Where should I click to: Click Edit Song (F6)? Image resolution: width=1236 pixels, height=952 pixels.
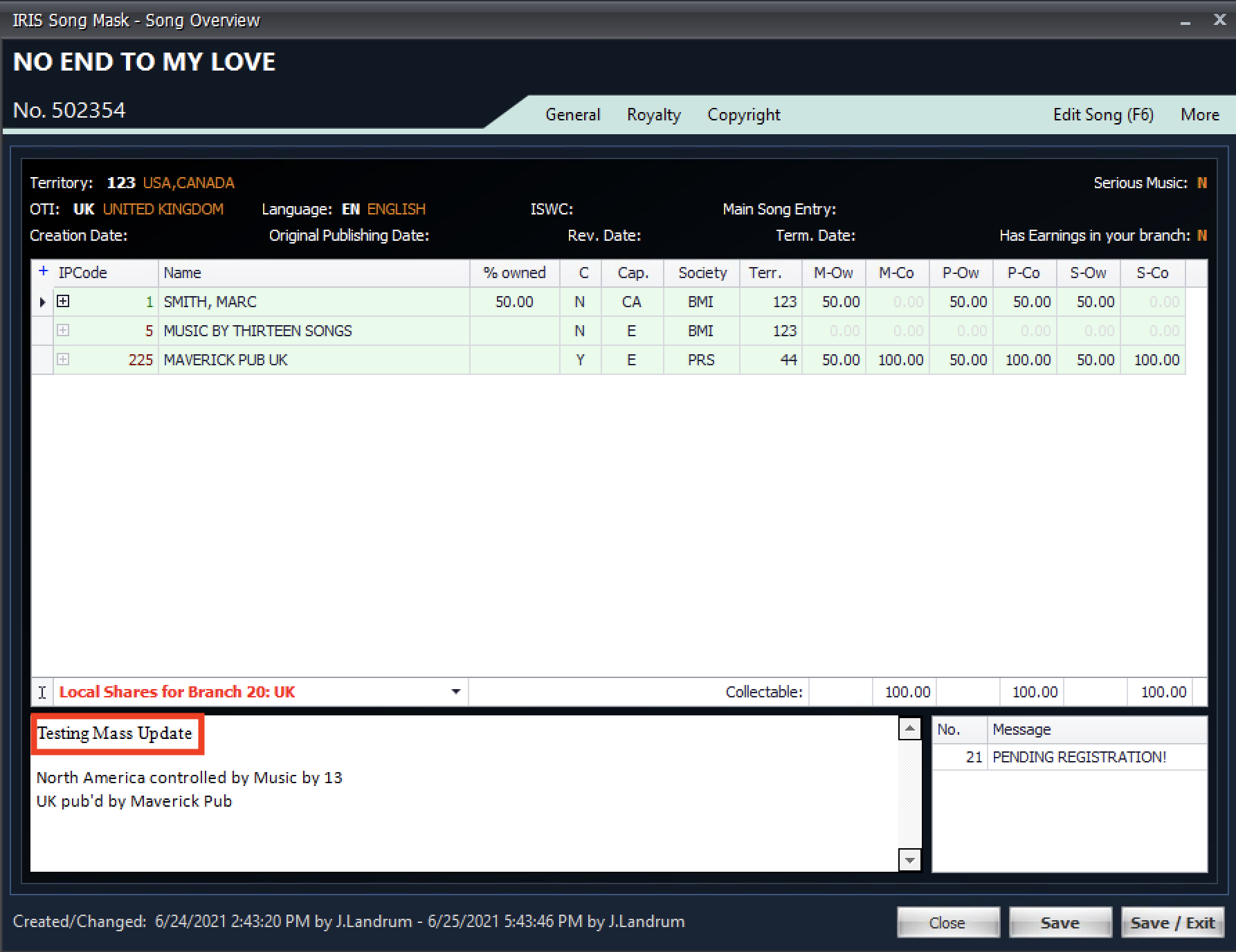pos(1103,115)
